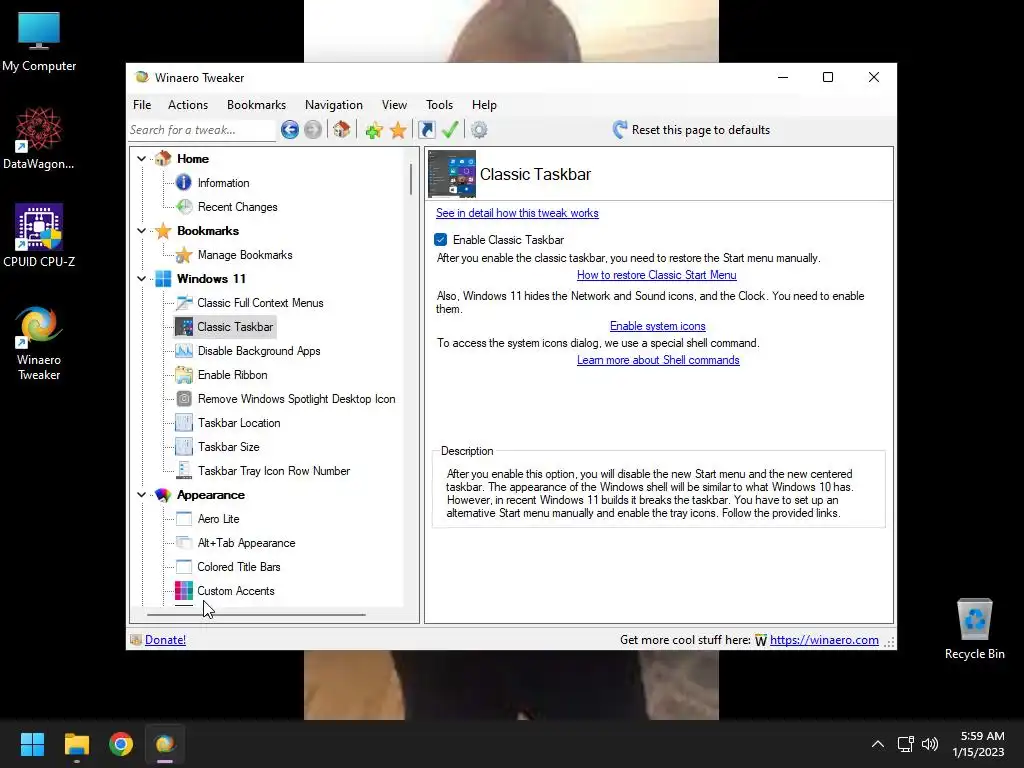Show hidden tray icons chevron
Viewport: 1024px width, 768px height.
[x=878, y=744]
